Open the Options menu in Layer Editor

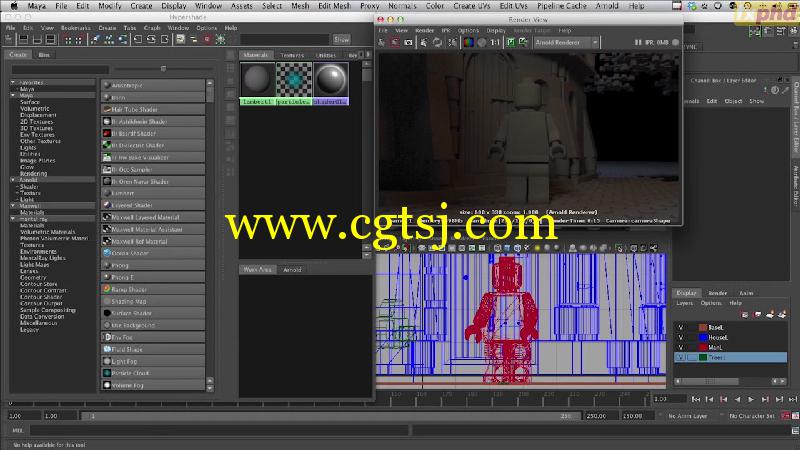[711, 303]
